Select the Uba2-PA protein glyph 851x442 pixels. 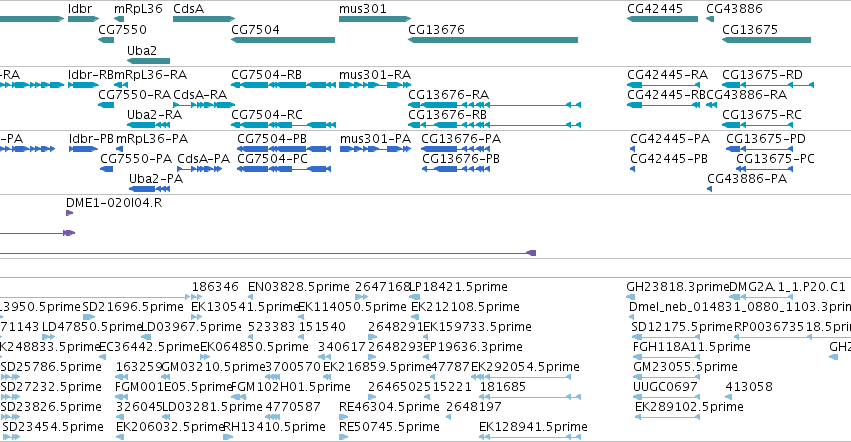coord(149,189)
